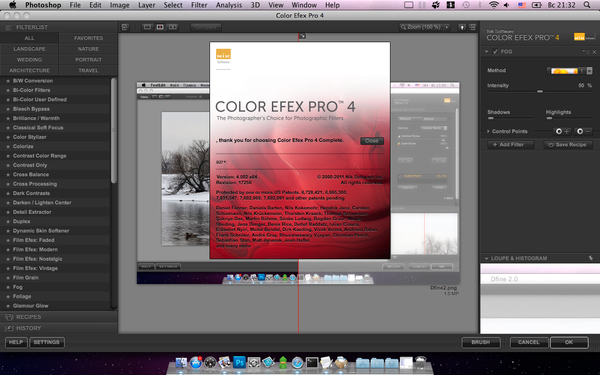Open SETTINGS button
The width and height of the screenshot is (600, 375).
tap(47, 342)
